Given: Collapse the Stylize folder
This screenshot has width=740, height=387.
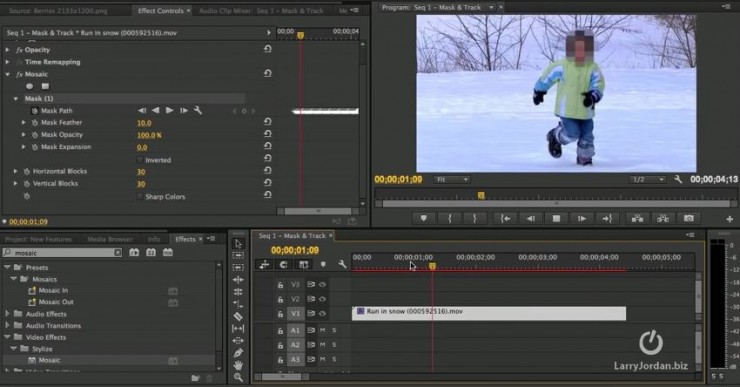Looking at the screenshot, I should click(x=14, y=348).
